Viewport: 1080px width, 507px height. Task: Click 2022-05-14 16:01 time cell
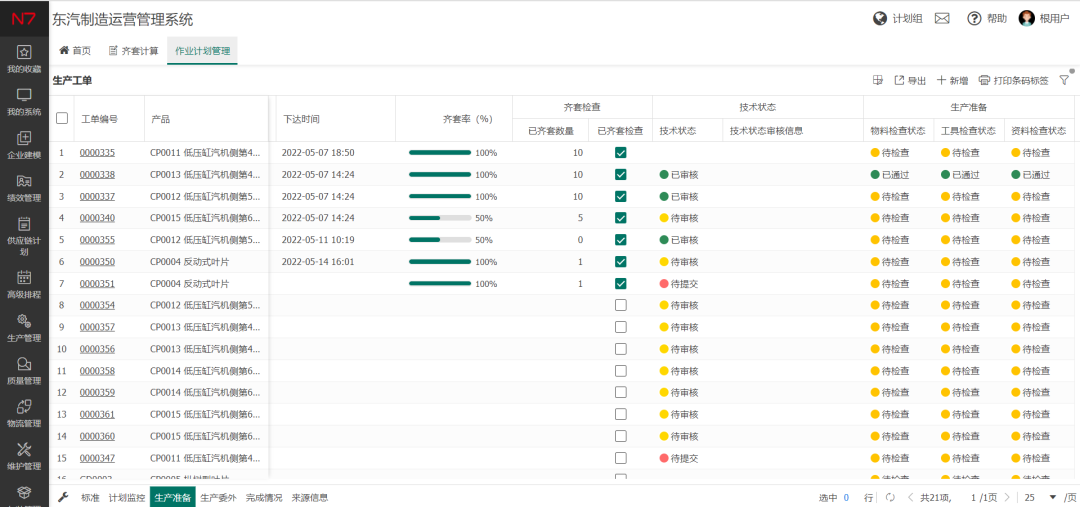point(318,262)
